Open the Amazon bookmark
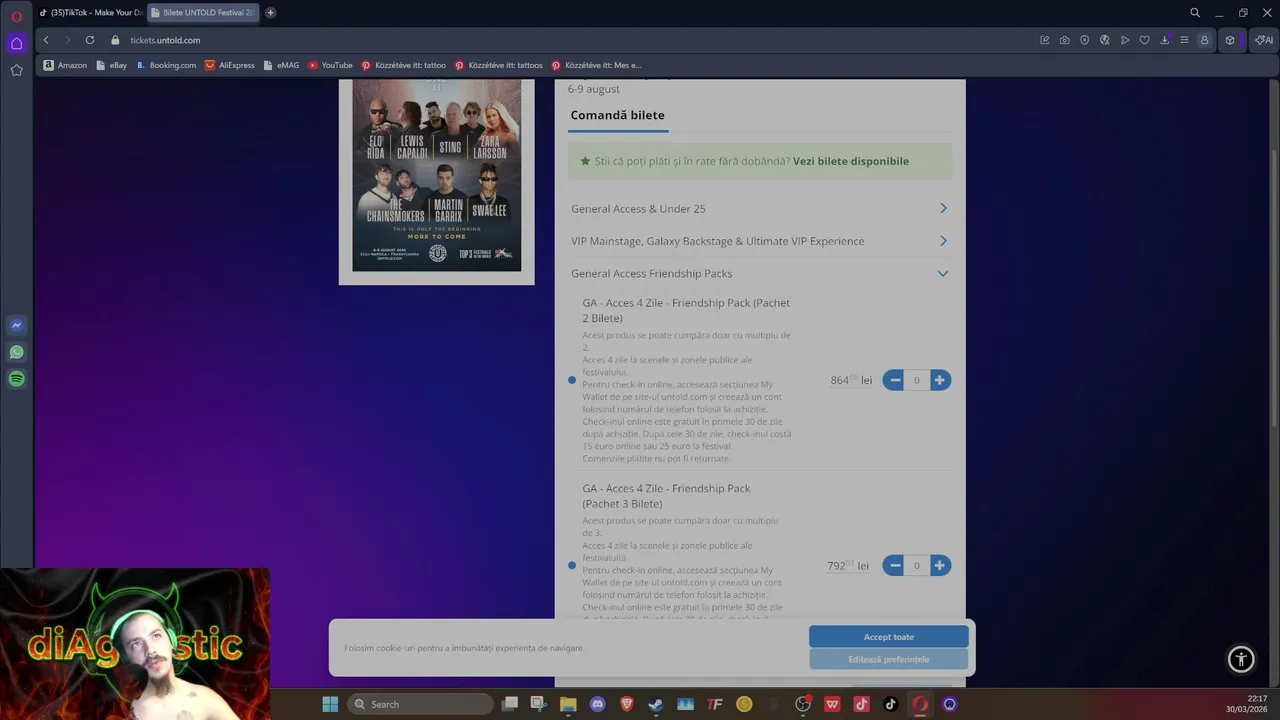 click(x=65, y=65)
